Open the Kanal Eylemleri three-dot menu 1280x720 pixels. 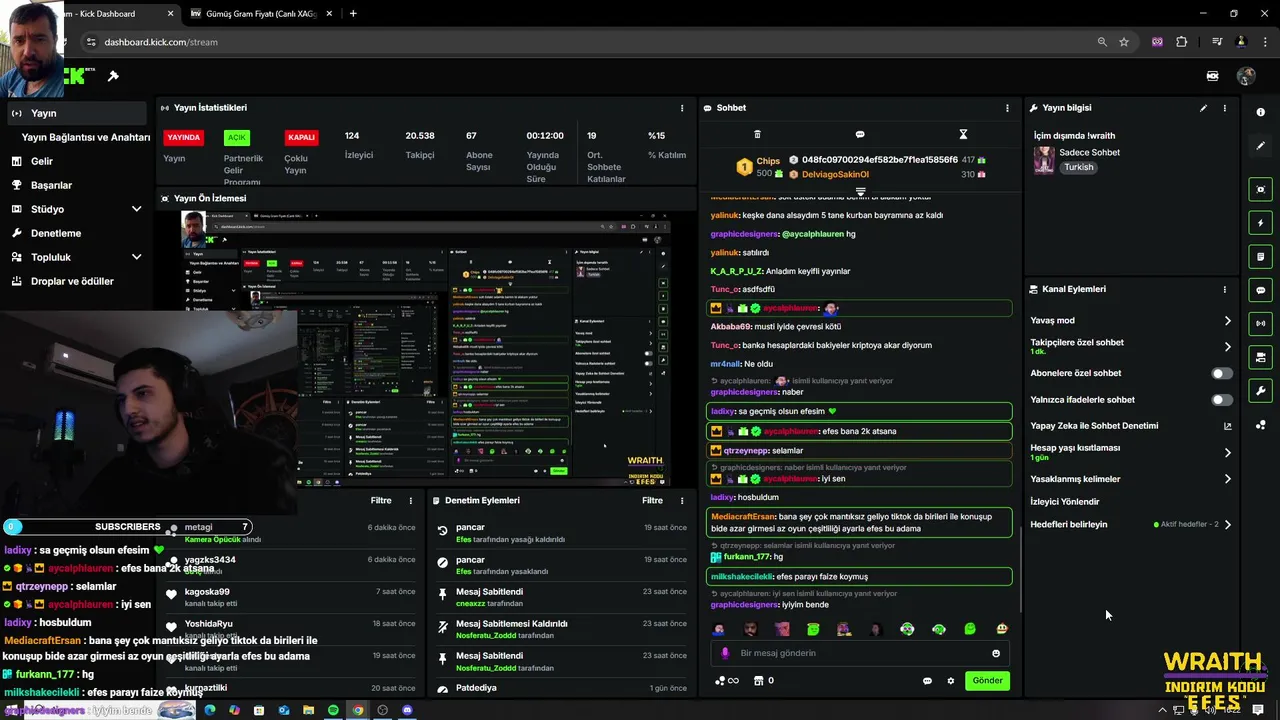(1224, 289)
